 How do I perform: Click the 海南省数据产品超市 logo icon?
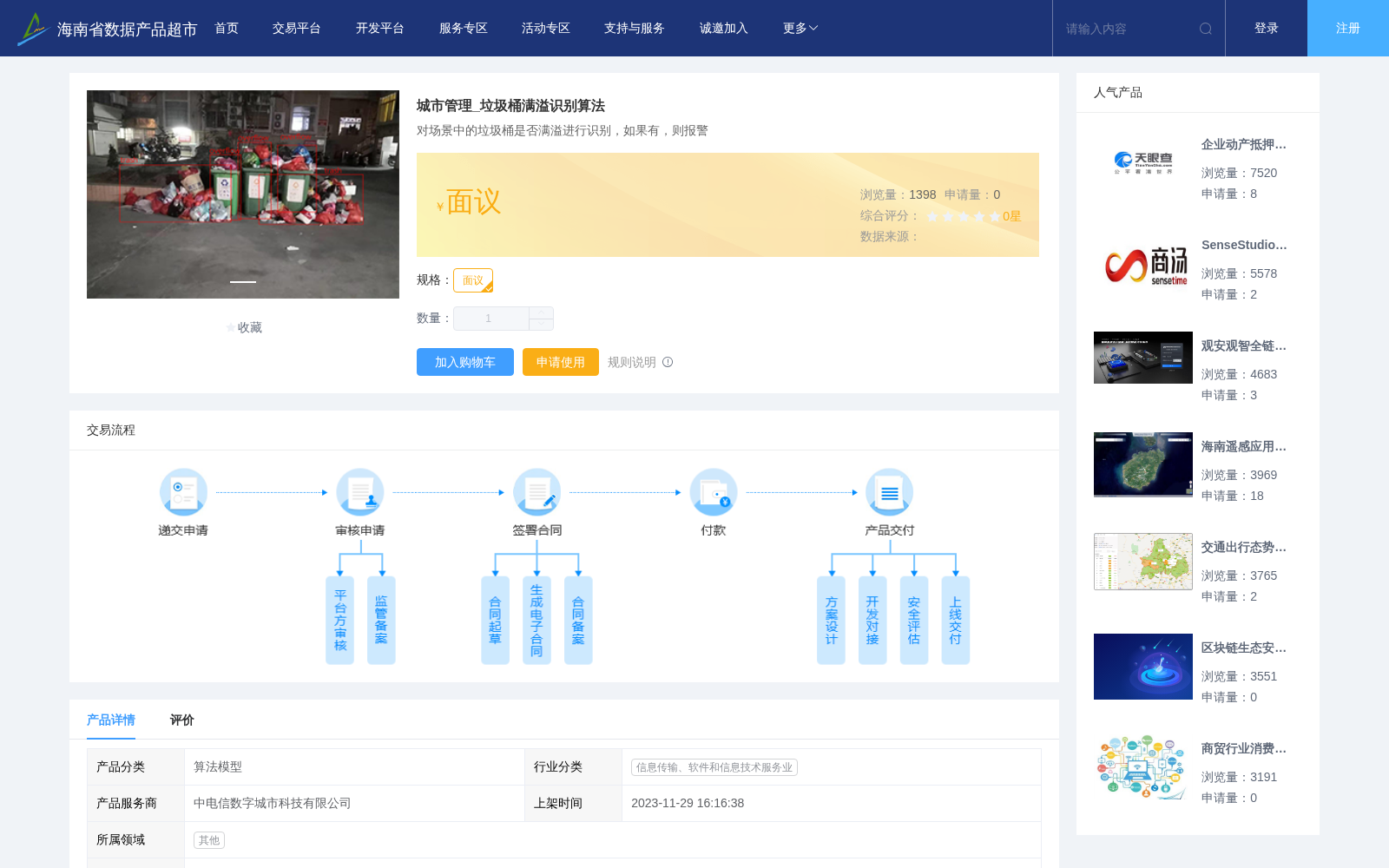point(33,29)
